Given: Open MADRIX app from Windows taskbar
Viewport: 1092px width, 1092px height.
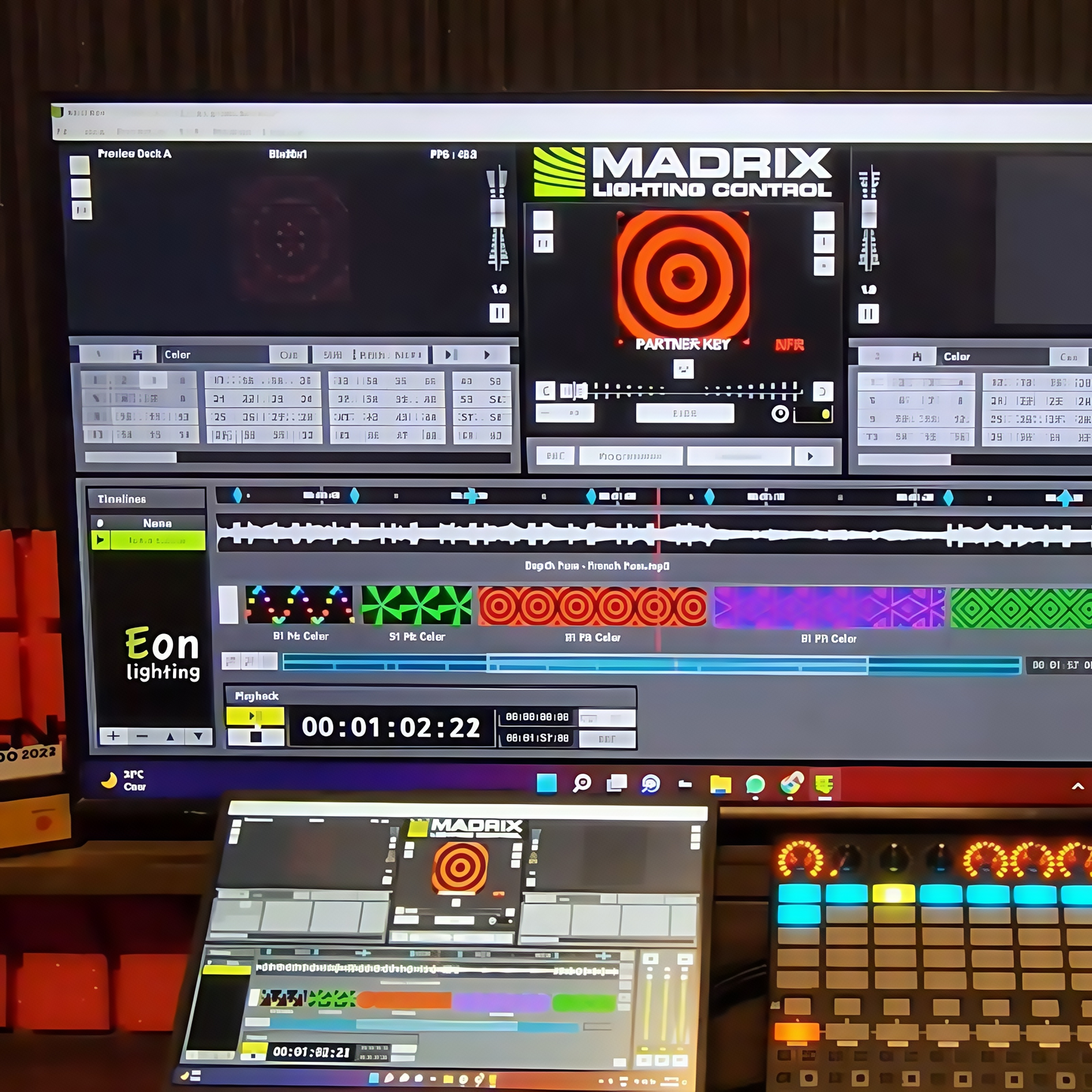Looking at the screenshot, I should click(824, 784).
